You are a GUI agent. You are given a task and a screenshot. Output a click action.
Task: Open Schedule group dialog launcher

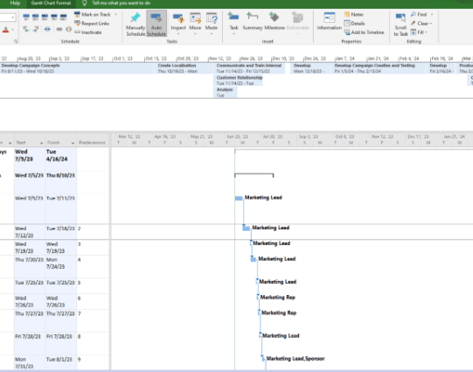pos(16,41)
